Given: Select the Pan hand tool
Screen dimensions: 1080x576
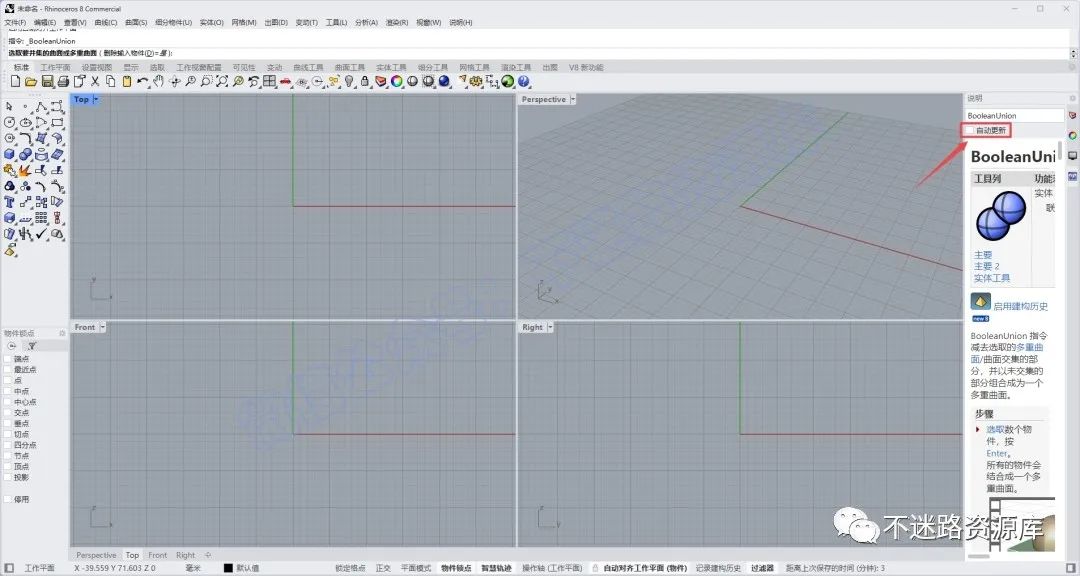Looking at the screenshot, I should [158, 81].
